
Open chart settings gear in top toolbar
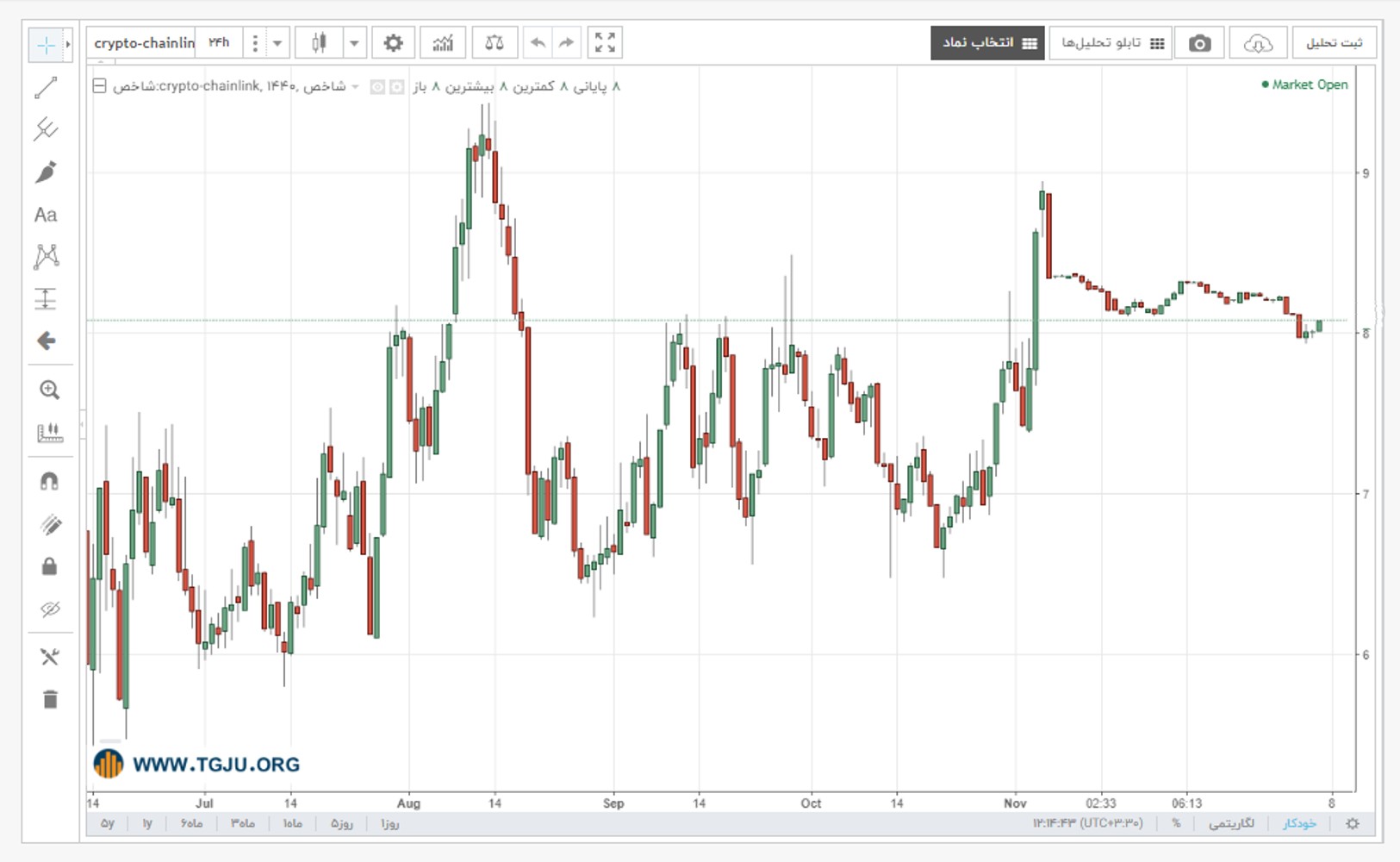[x=393, y=42]
